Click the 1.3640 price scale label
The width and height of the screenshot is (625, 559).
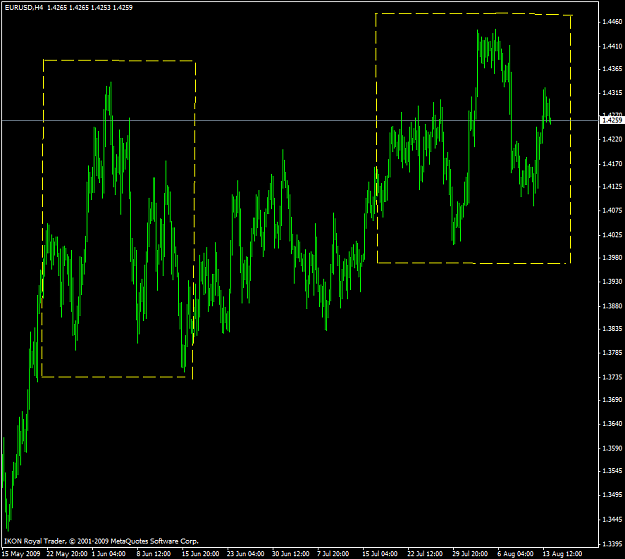pos(612,423)
